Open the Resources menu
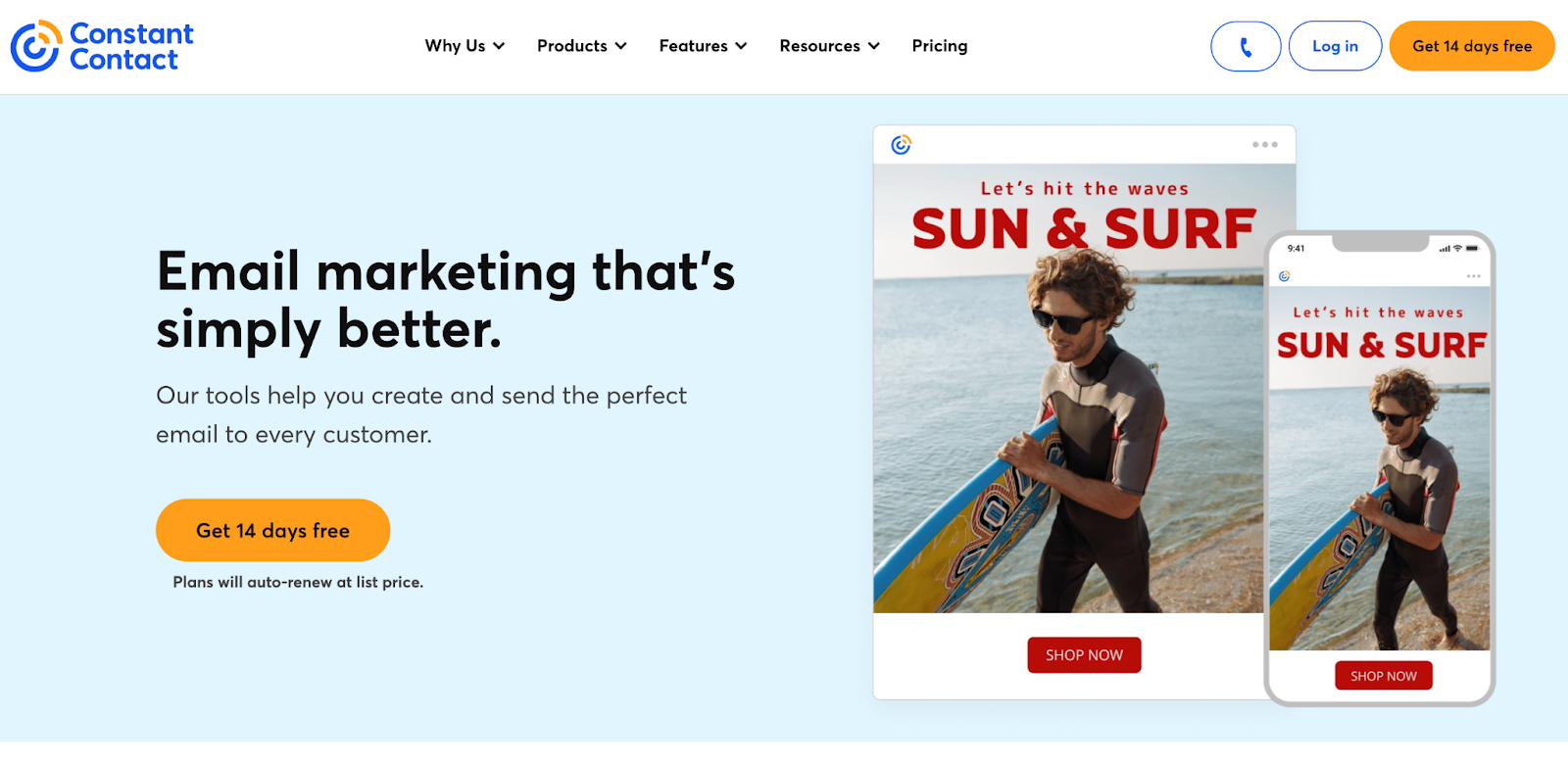This screenshot has height=767, width=1568. click(829, 46)
